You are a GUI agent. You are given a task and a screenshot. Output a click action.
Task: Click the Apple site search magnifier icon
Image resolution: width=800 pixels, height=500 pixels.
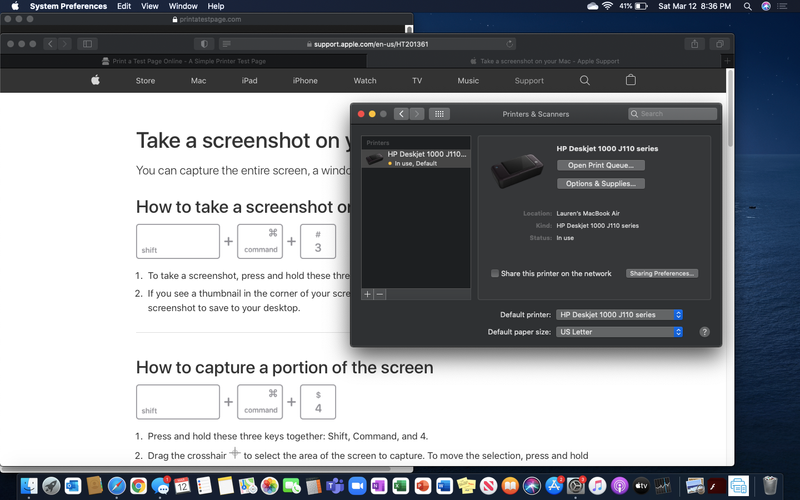coord(585,80)
